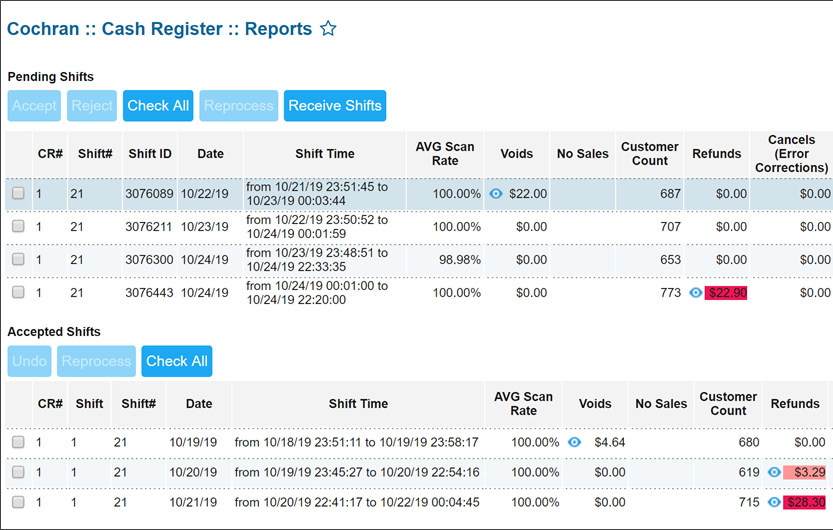Screen dimensions: 833x530
Task: Click shift time starting 10/23/19 23:48:51
Action: click(317, 260)
